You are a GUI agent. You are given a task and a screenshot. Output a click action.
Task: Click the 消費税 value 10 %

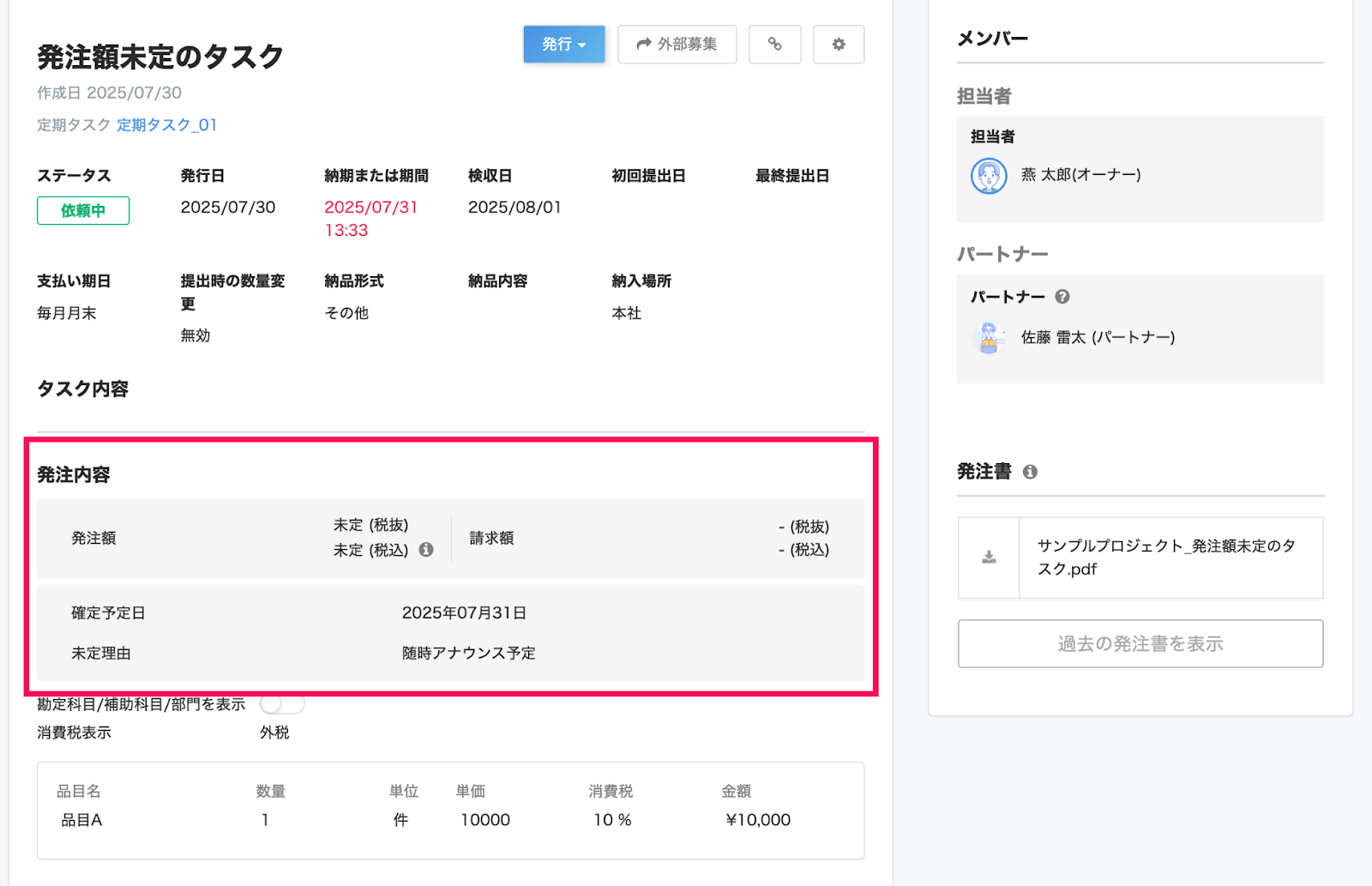[612, 820]
